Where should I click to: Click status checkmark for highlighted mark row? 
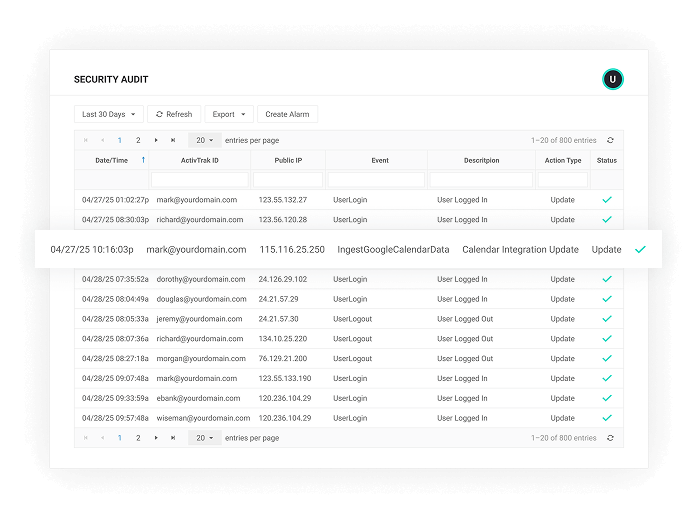coord(640,250)
